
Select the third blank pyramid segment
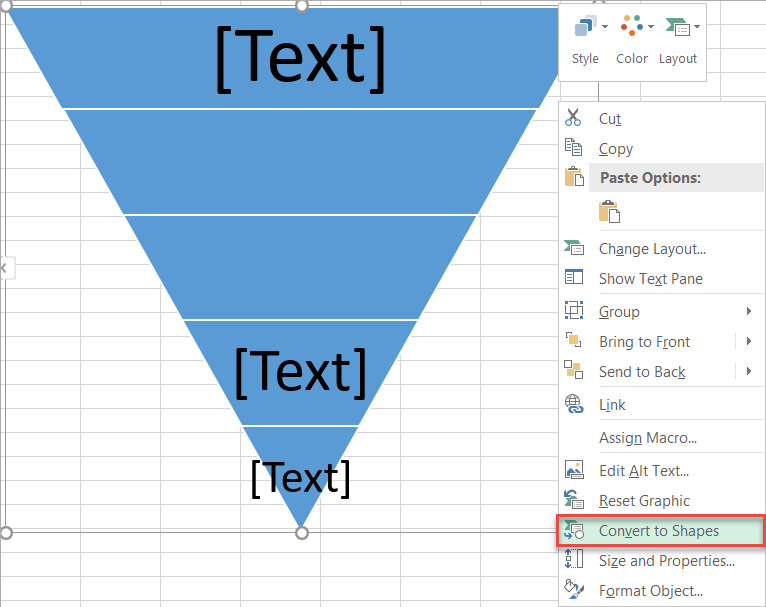[x=300, y=267]
